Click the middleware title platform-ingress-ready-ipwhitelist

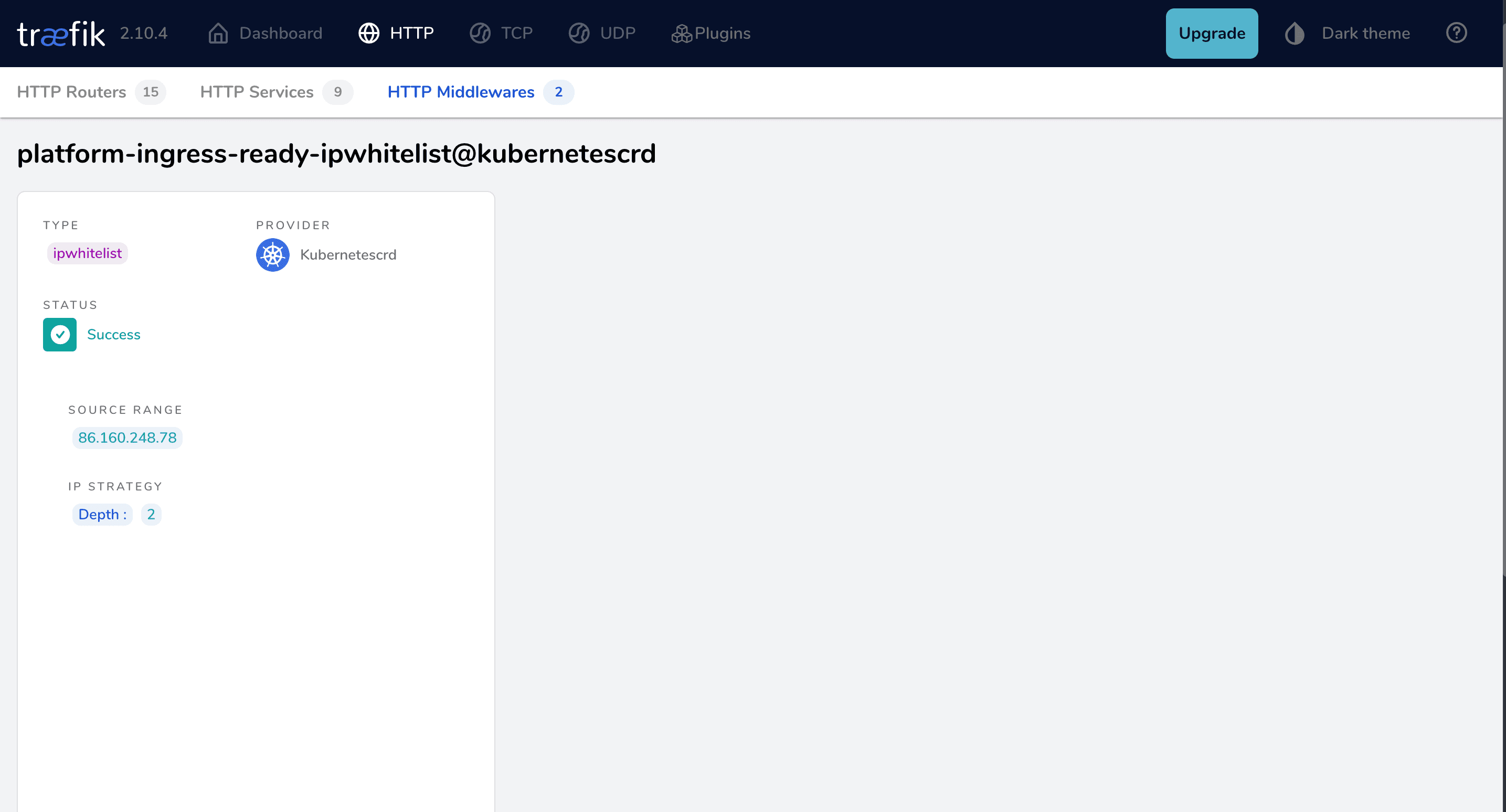pos(336,154)
